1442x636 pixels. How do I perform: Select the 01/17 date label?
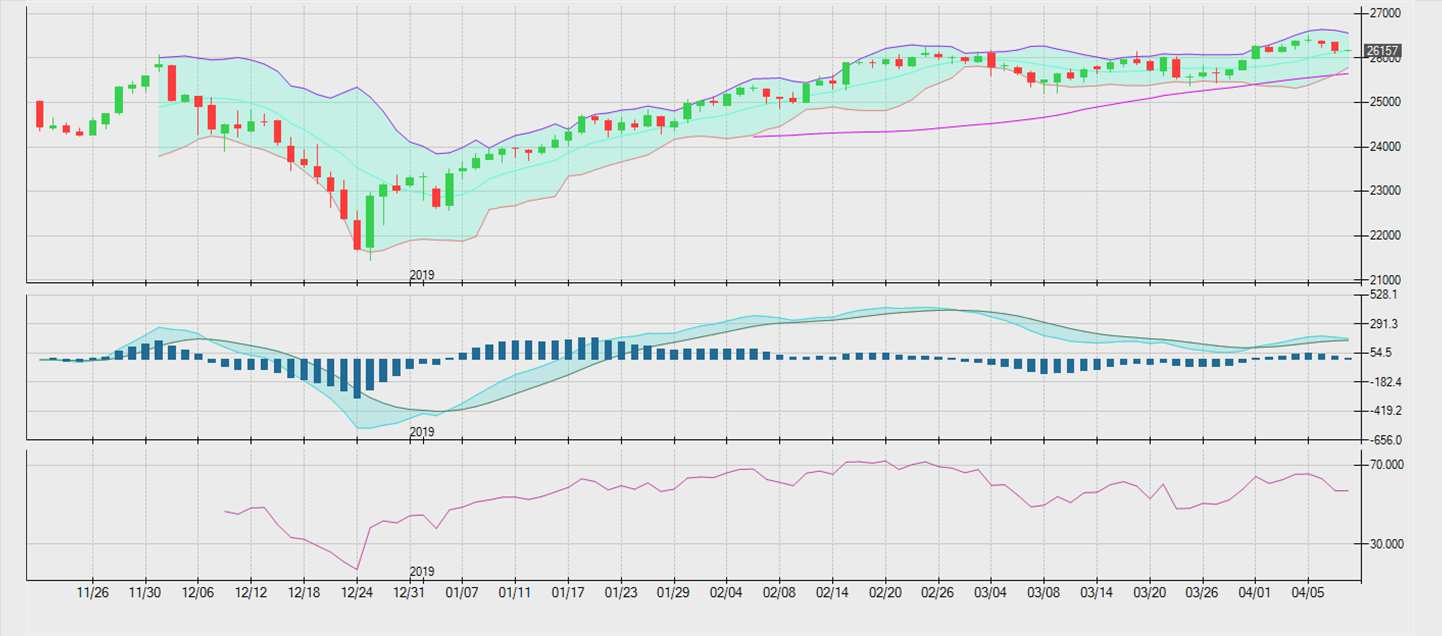tap(568, 591)
